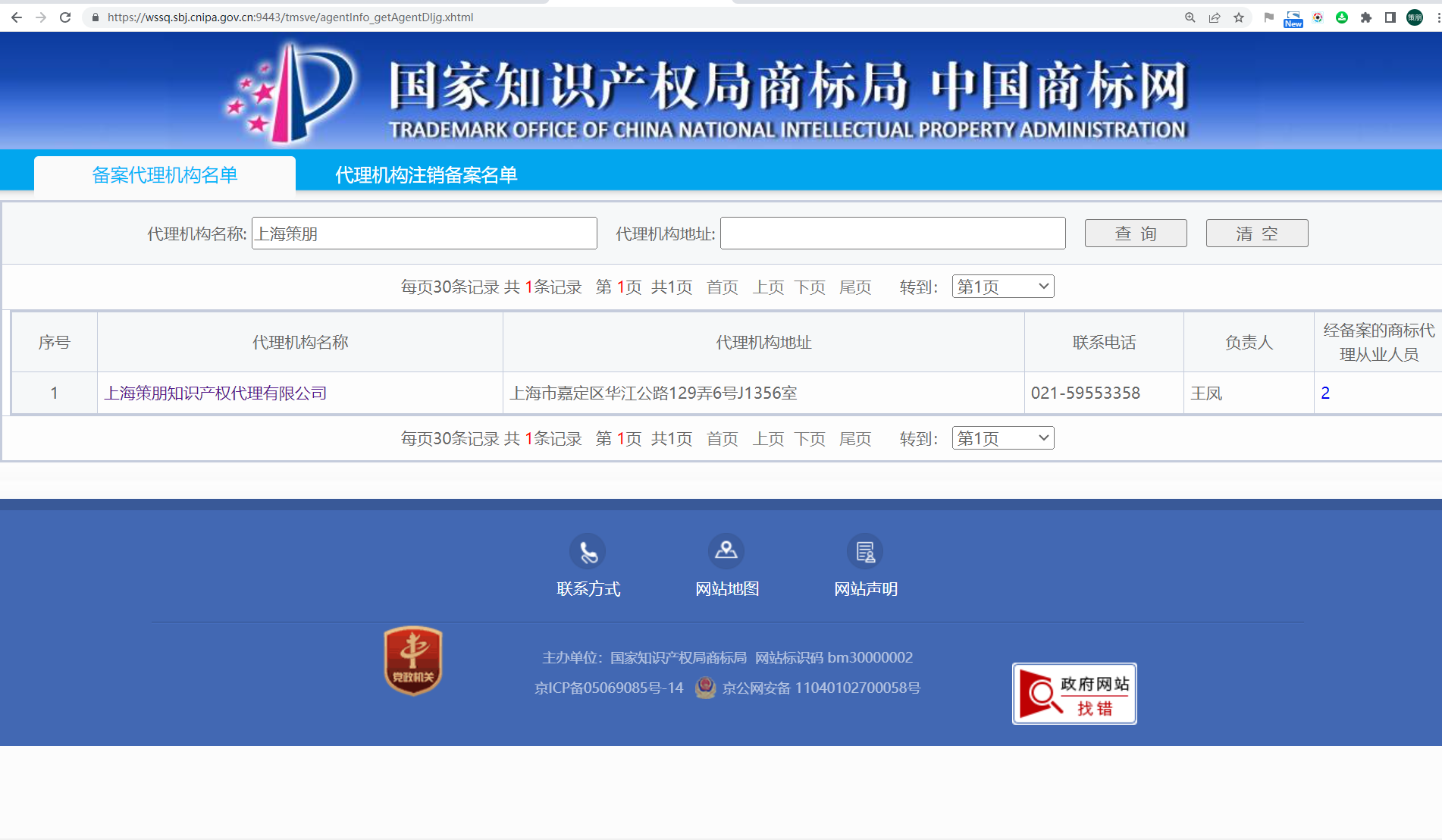The image size is (1442, 840).
Task: Click the 京公网安备 security badge icon
Action: [x=706, y=688]
